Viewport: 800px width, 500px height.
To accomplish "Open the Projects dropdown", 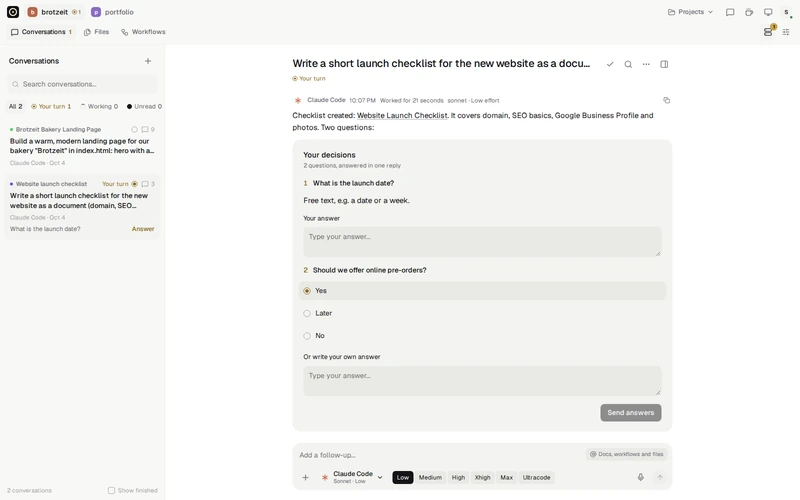I will (x=690, y=12).
